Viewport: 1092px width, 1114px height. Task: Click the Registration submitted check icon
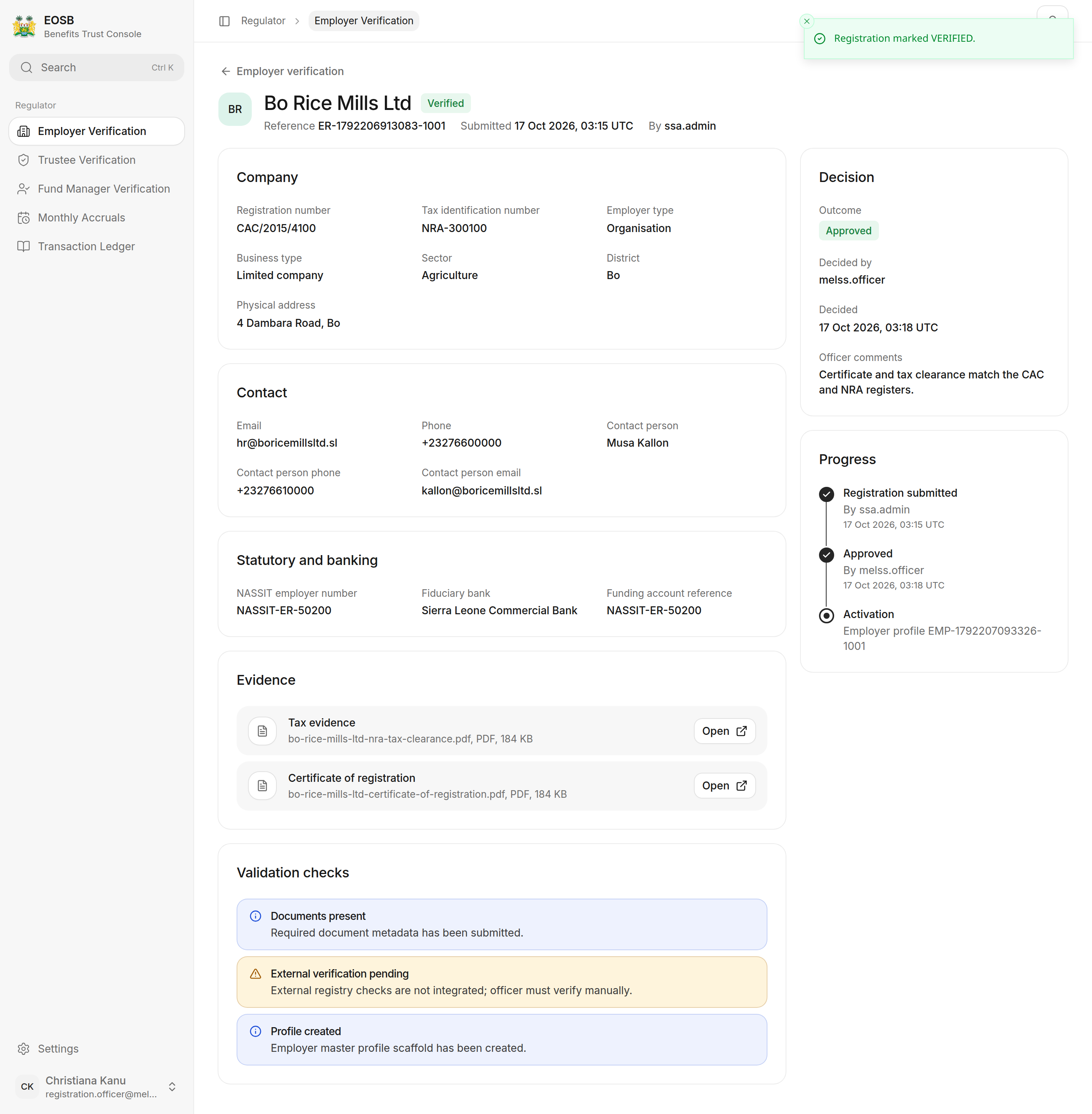826,494
